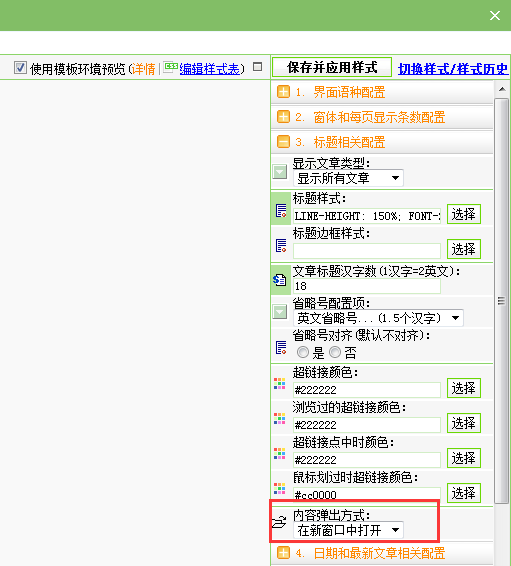Select 是 for 省略号对齐
Viewport: 511px width, 566px height.
tap(303, 352)
